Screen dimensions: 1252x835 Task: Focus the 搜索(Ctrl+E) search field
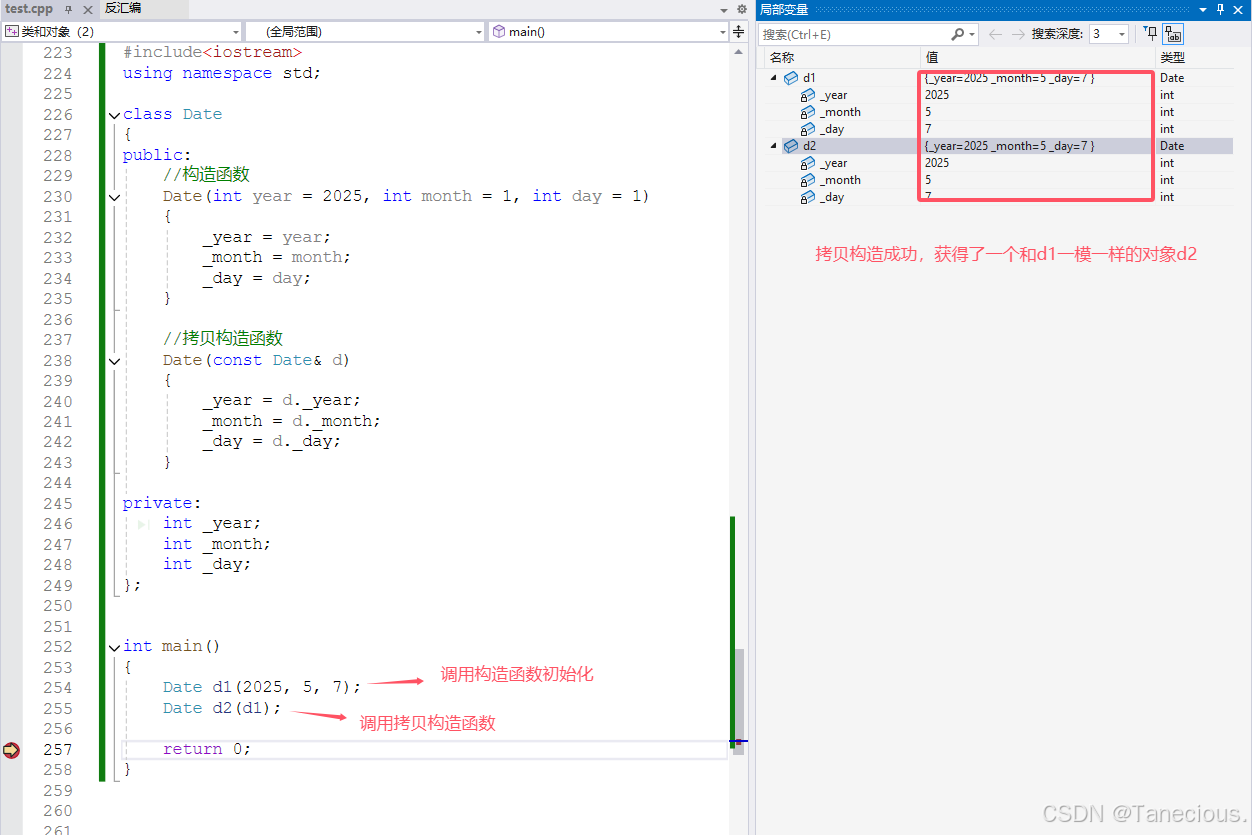tap(854, 34)
